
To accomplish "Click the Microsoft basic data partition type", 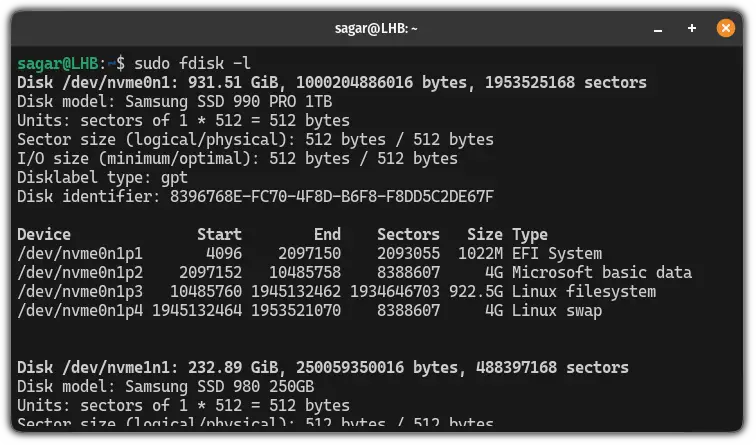I will pos(602,272).
